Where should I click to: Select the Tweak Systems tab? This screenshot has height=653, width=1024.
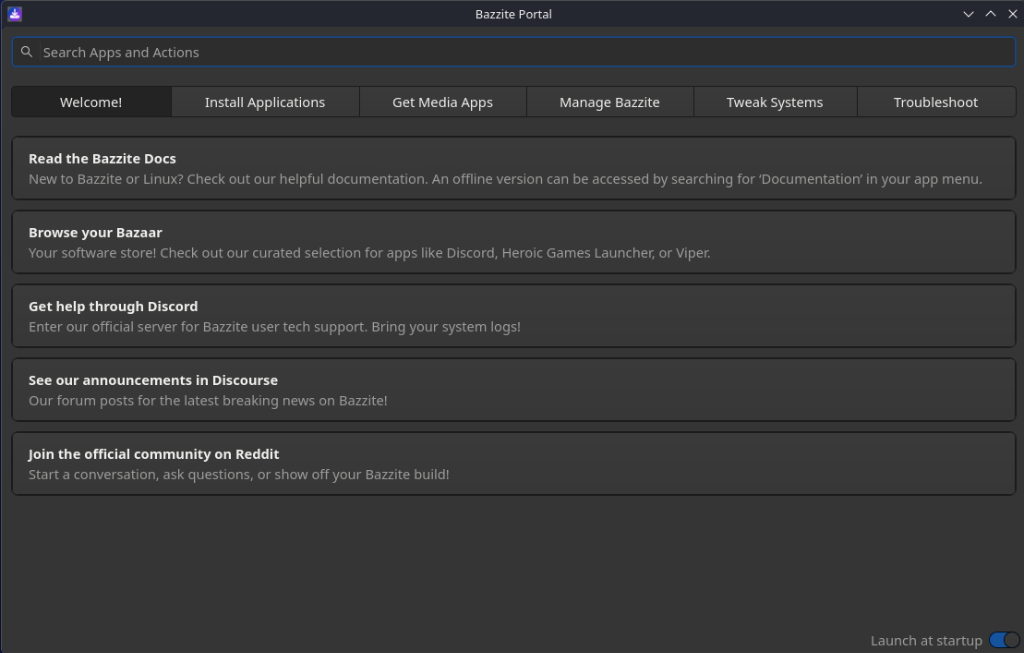point(775,102)
